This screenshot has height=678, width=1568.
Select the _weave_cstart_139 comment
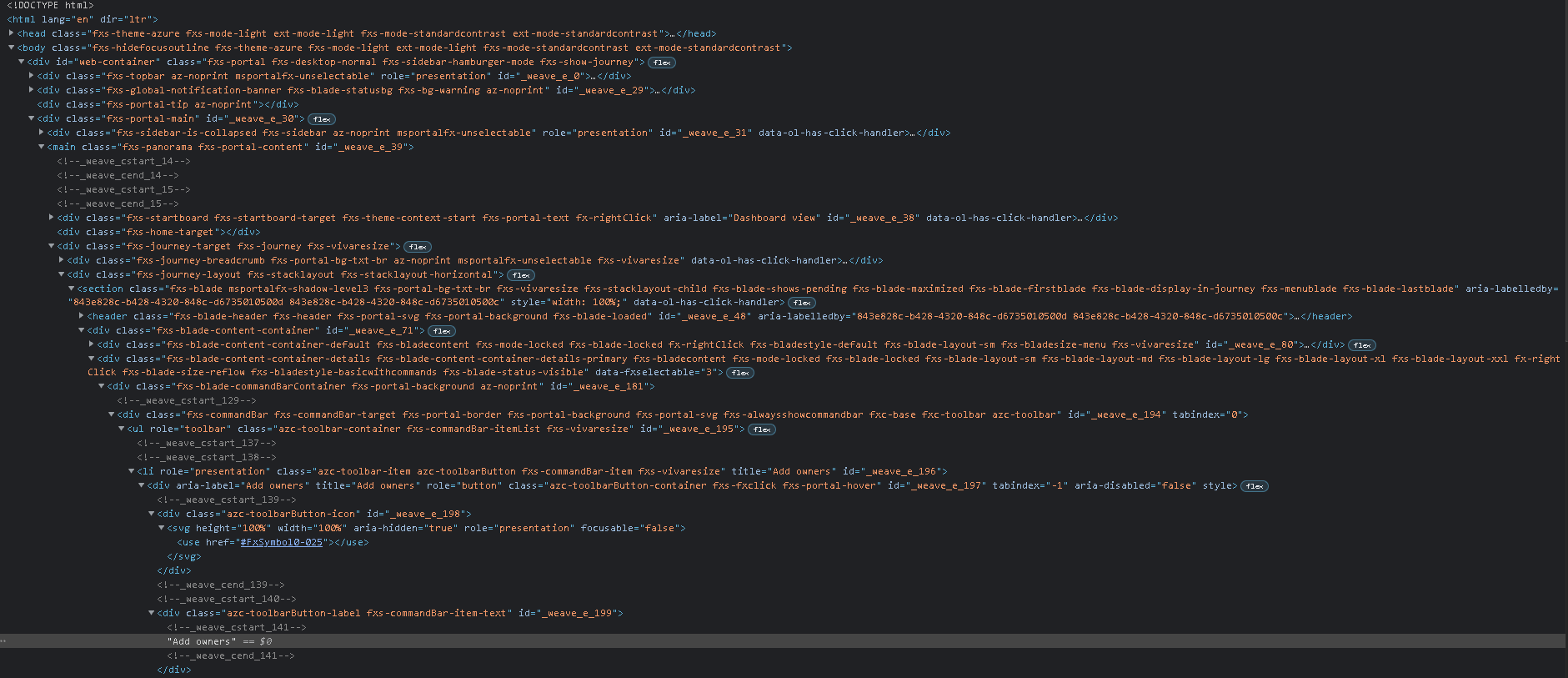point(227,500)
